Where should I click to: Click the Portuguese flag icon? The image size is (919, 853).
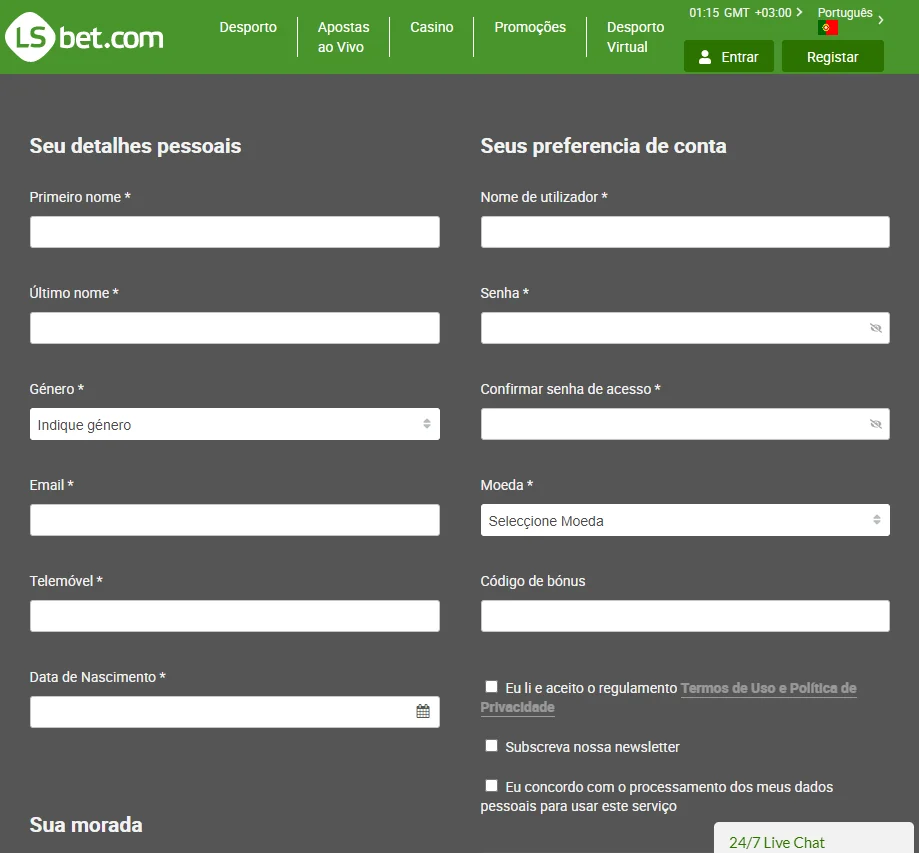click(827, 28)
